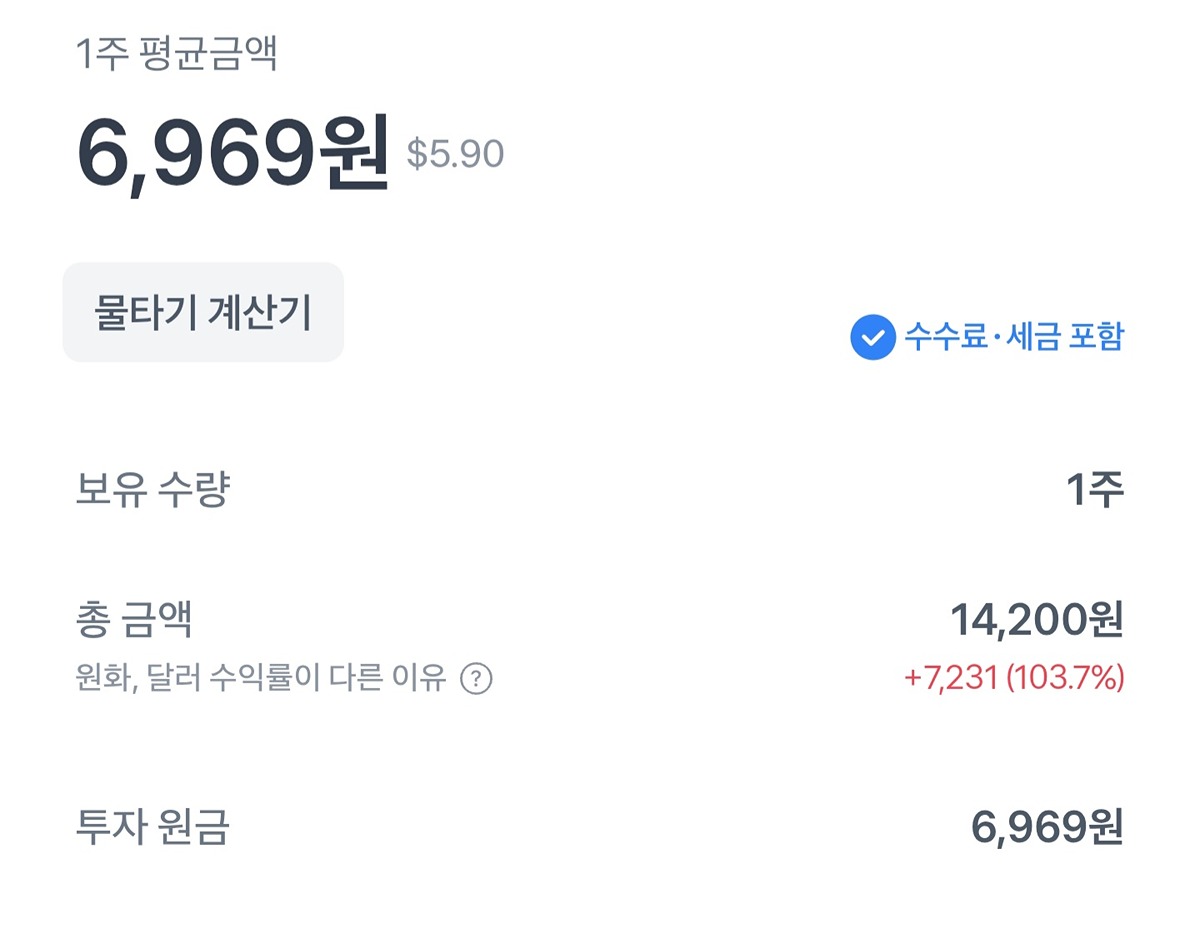Image resolution: width=1200 pixels, height=934 pixels.
Task: Toggle the blue checkmark for fee inclusion
Action: pyautogui.click(x=872, y=338)
